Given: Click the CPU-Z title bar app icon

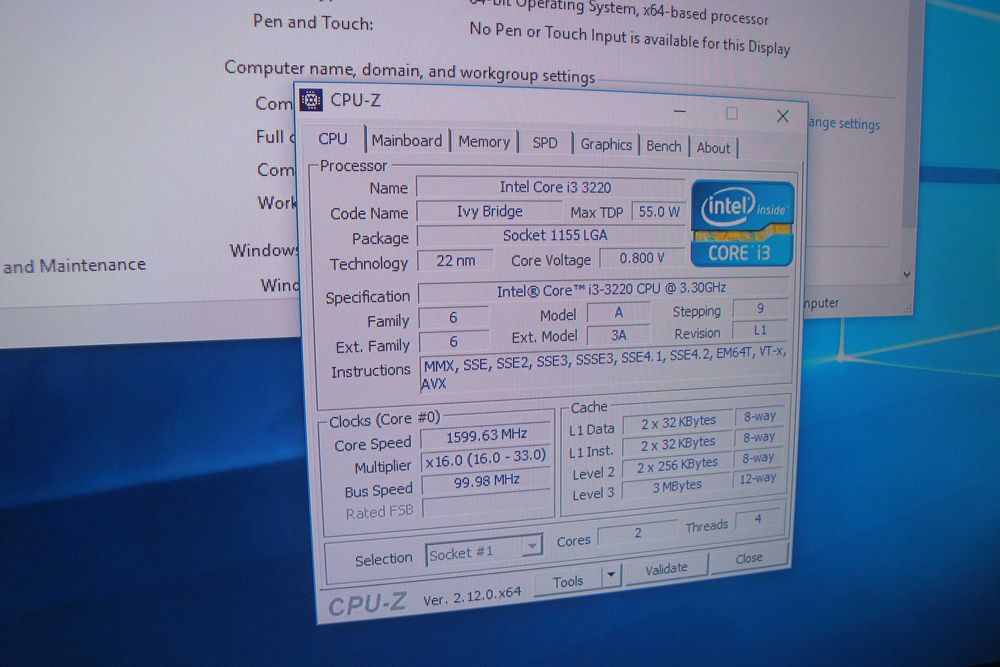Looking at the screenshot, I should (311, 100).
